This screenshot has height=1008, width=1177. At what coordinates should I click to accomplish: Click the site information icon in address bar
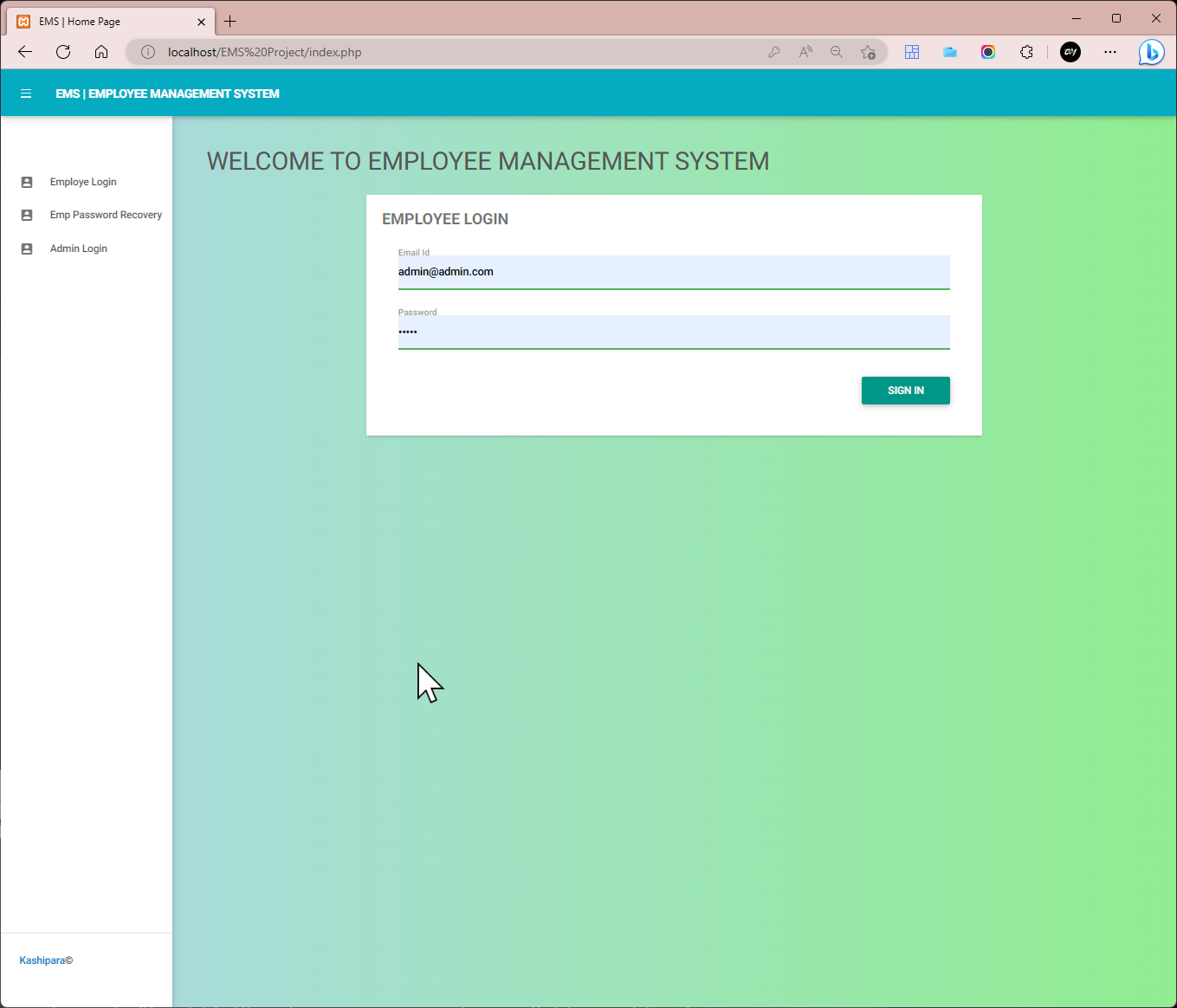(147, 52)
